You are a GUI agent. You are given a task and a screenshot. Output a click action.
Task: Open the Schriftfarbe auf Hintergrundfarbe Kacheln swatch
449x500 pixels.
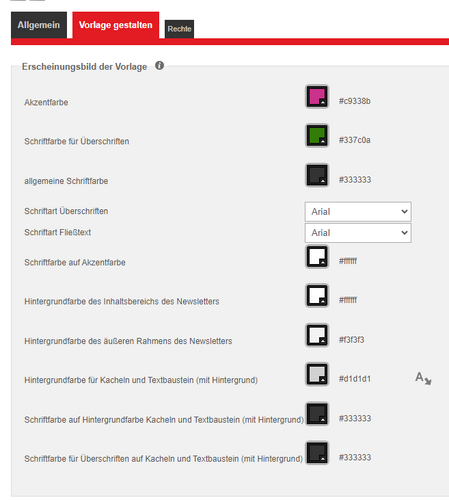click(x=317, y=414)
